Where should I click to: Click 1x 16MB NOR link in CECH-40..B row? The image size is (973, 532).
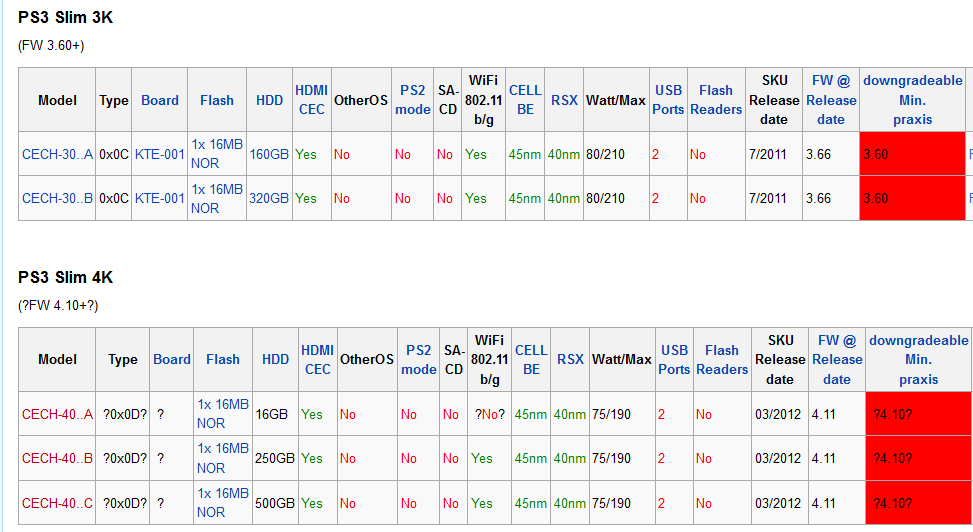coord(223,458)
